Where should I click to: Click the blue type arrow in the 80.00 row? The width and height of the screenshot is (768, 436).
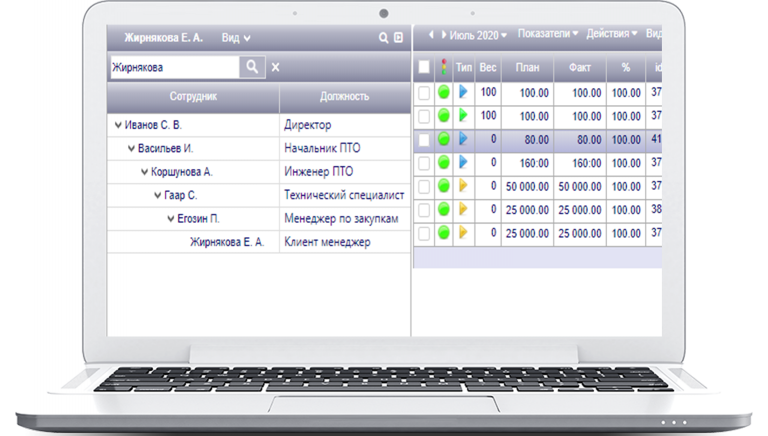(x=463, y=139)
